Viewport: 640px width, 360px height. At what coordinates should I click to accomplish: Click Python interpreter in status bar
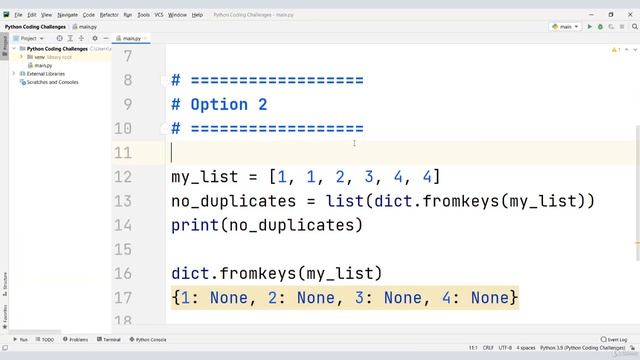click(x=582, y=348)
